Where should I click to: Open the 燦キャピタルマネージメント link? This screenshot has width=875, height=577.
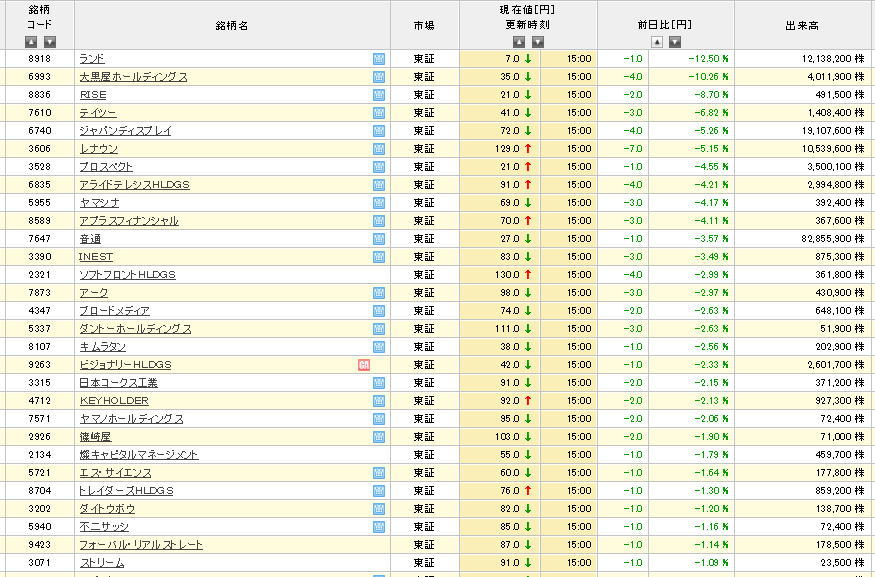[x=139, y=455]
